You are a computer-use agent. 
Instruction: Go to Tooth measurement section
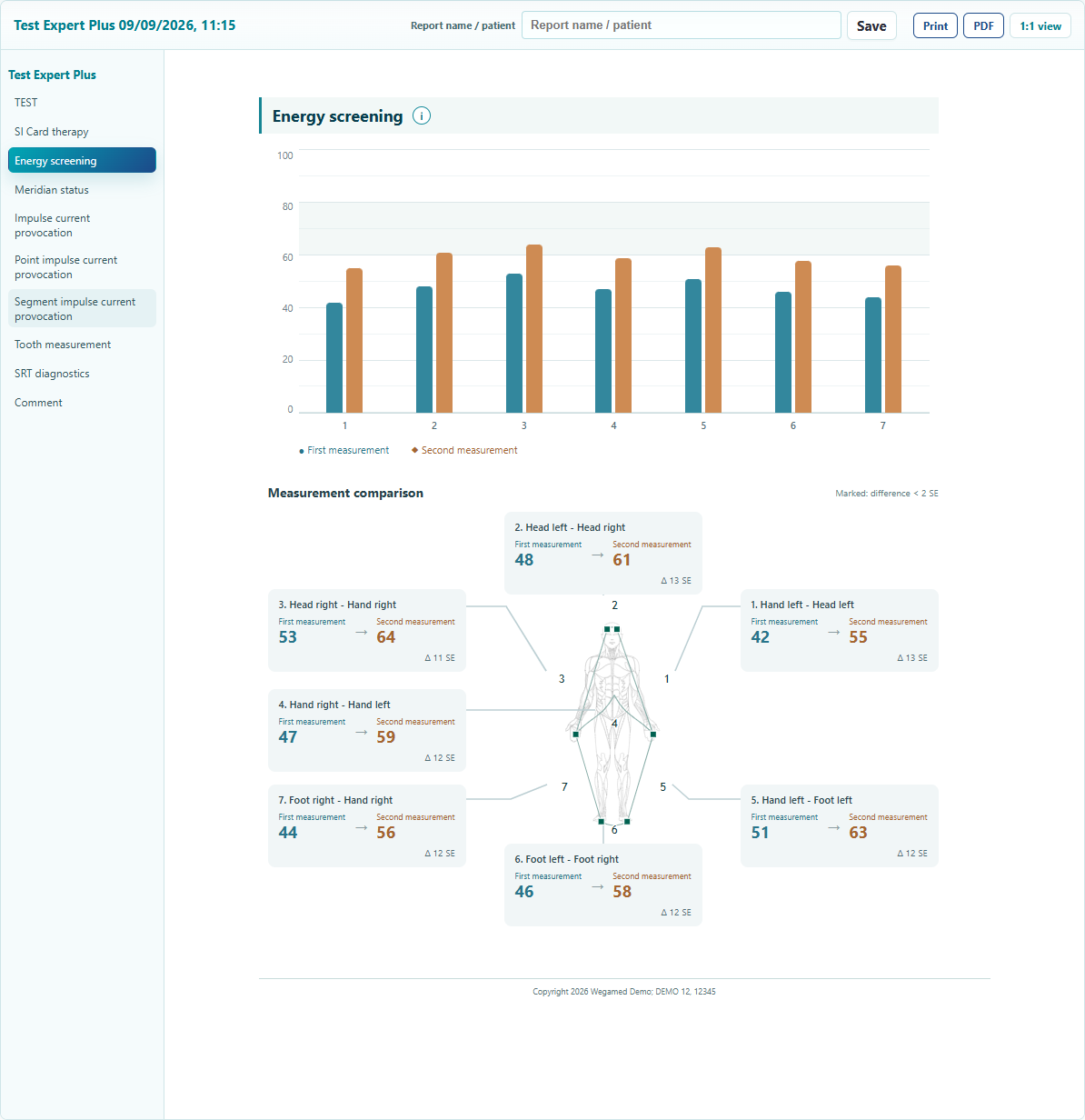coord(82,345)
